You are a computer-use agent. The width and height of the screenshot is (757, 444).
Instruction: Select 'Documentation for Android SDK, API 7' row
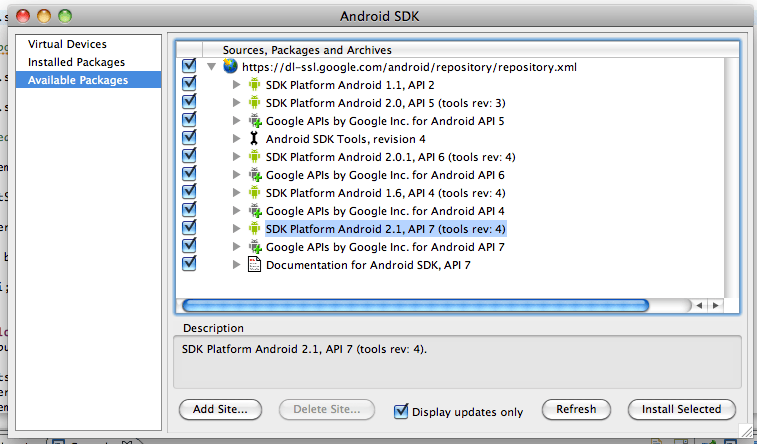pyautogui.click(x=368, y=265)
